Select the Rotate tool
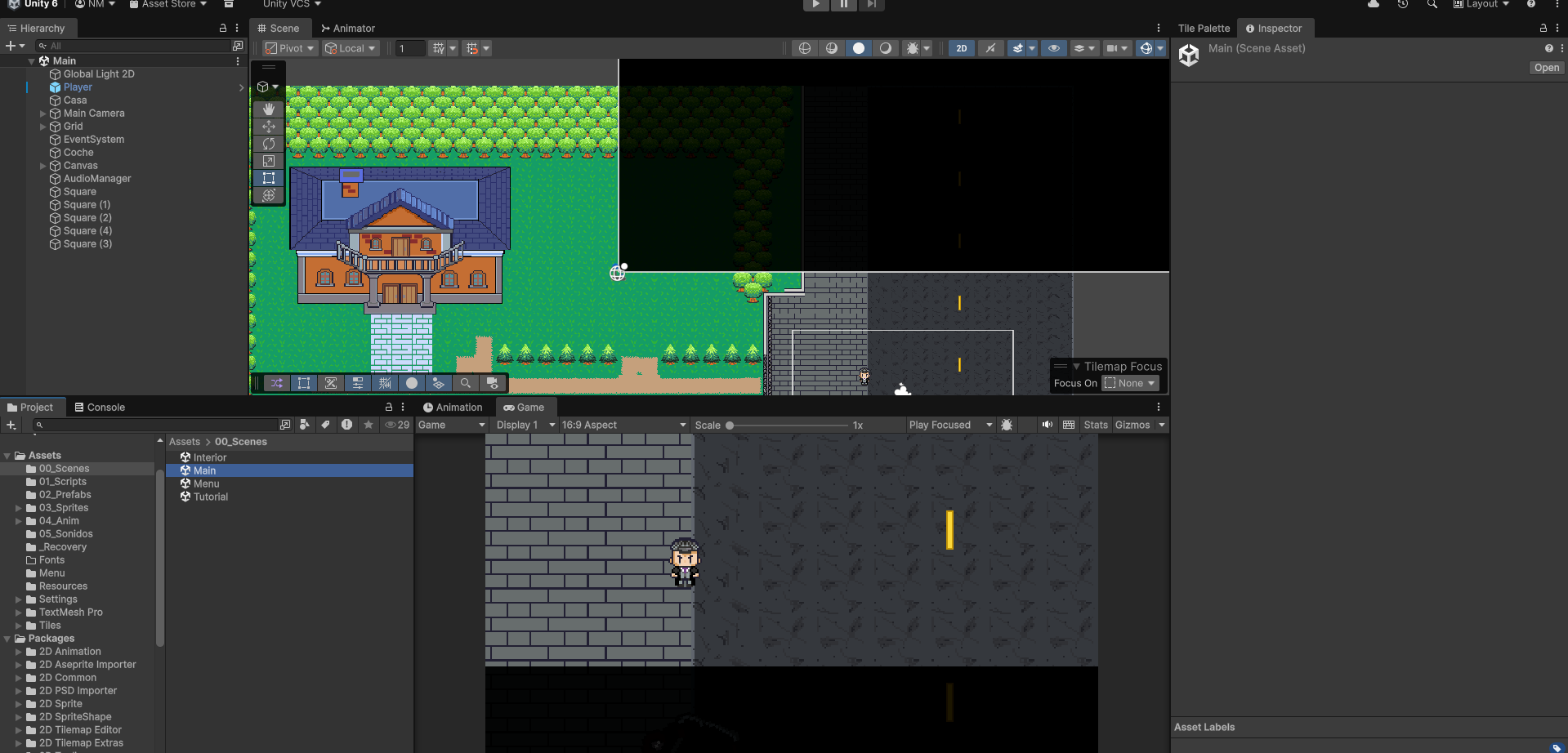The image size is (1568, 753). point(268,143)
